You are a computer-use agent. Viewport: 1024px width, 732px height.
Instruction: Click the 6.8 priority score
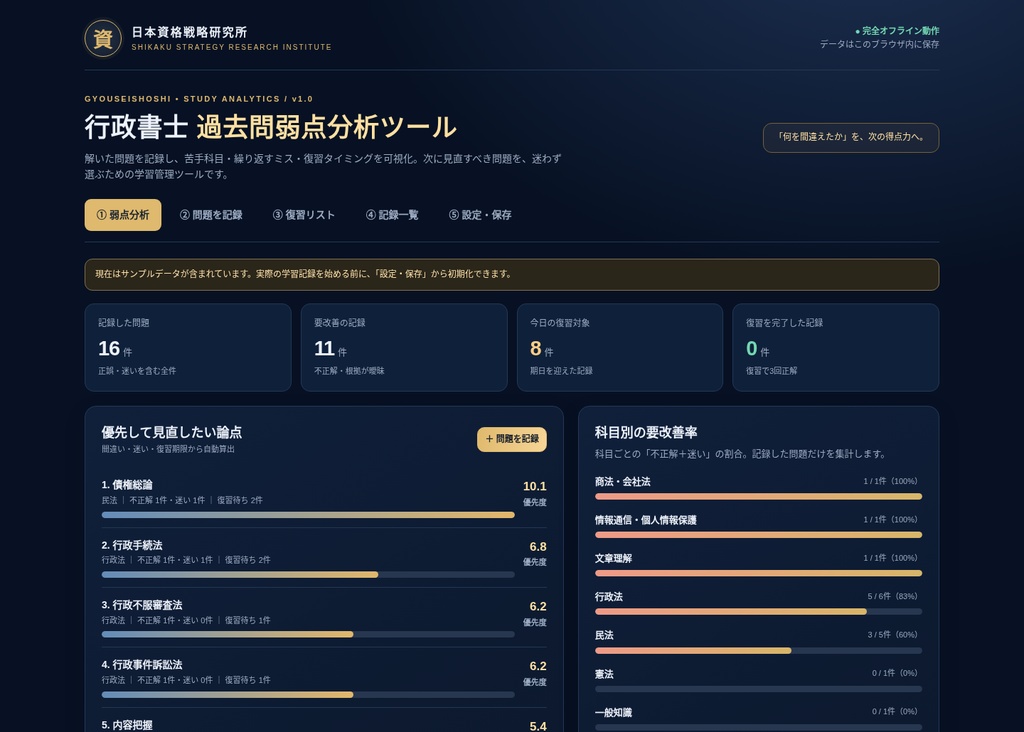538,547
